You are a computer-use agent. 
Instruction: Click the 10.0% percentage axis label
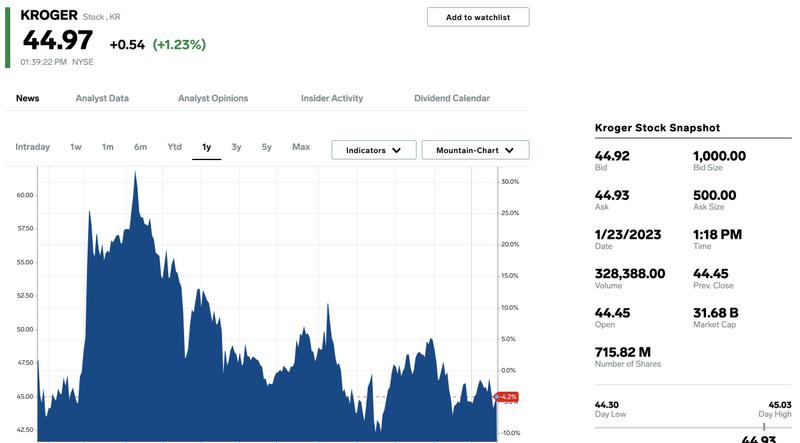[510, 308]
